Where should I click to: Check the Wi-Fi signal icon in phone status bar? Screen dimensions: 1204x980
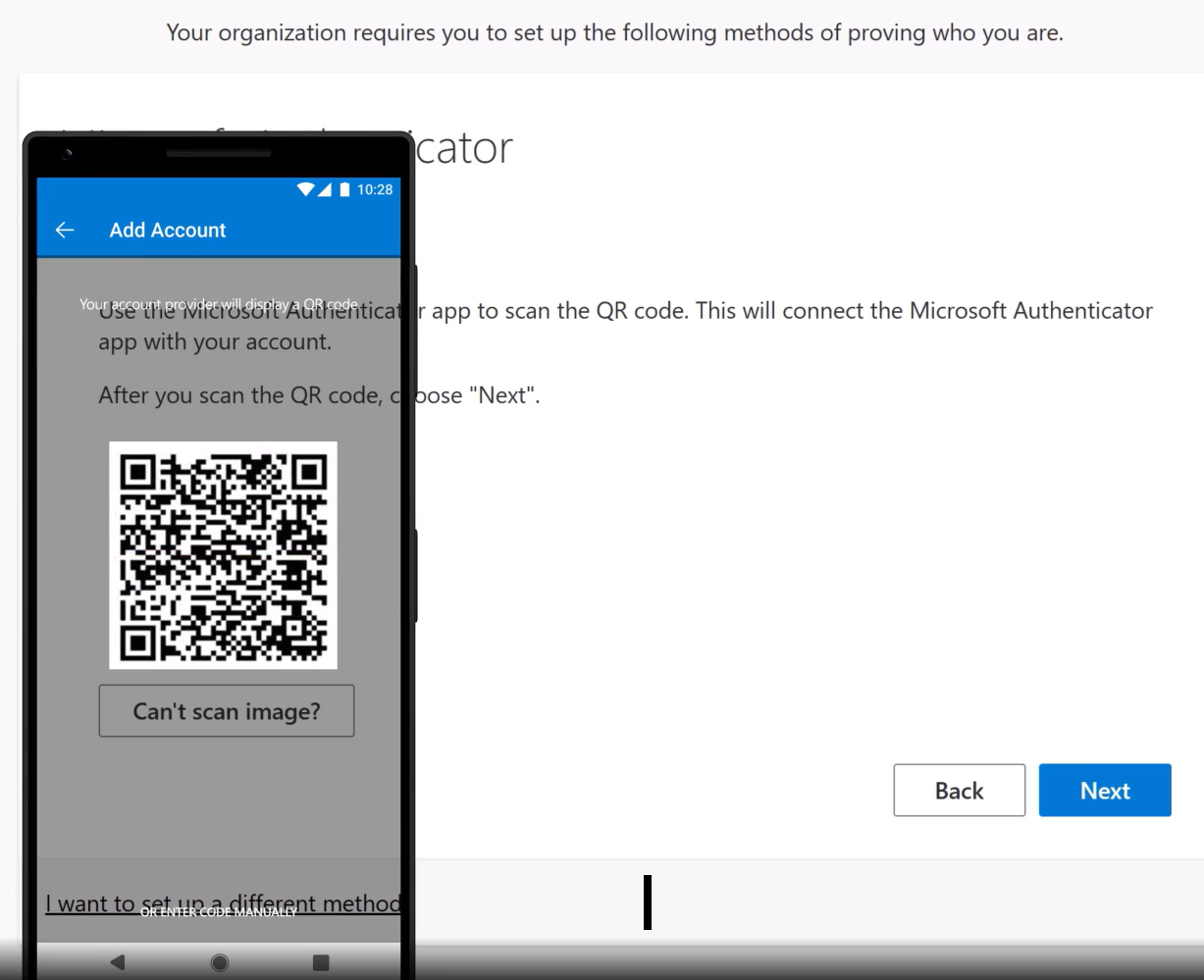pyautogui.click(x=306, y=189)
